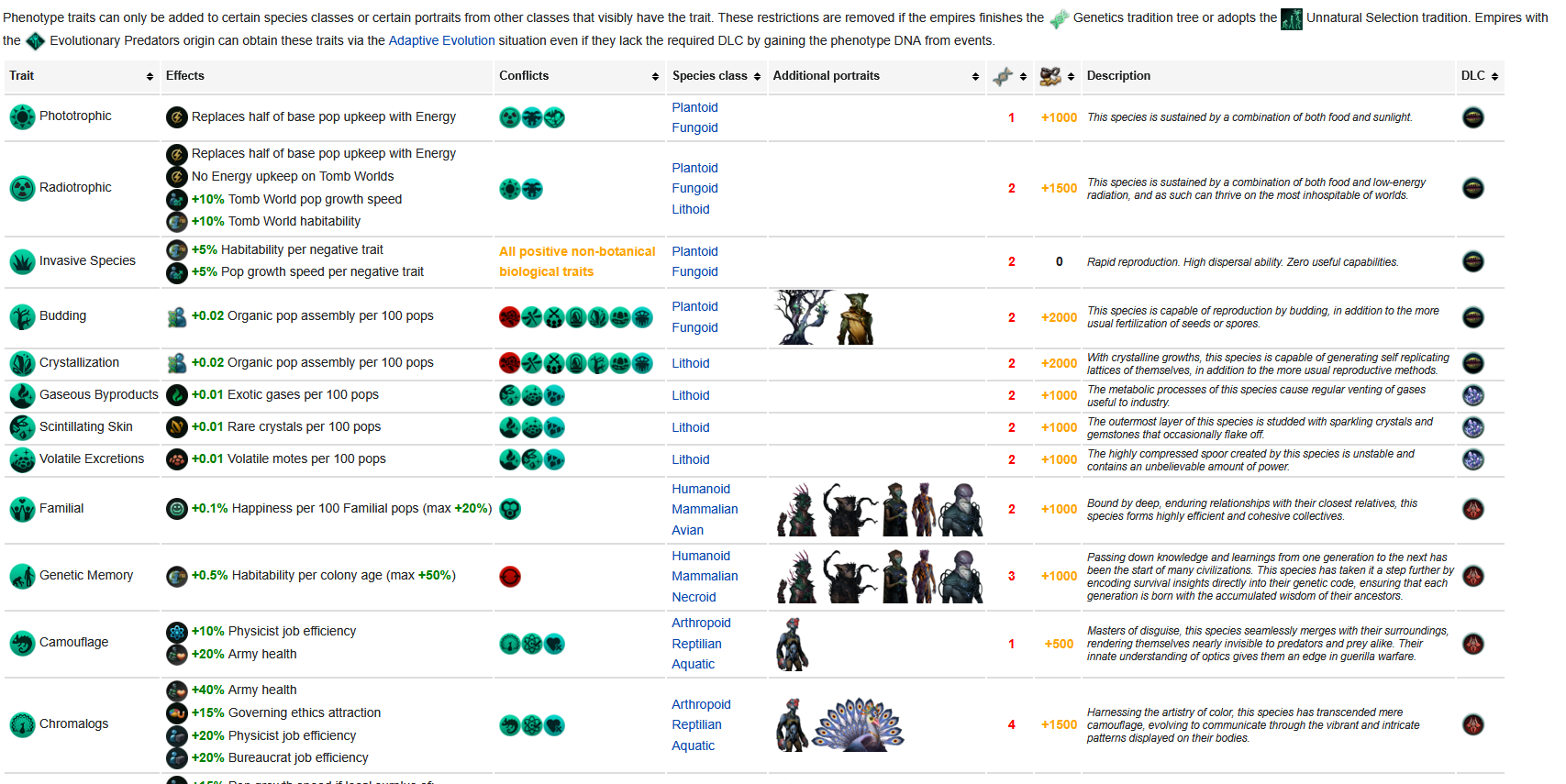Viewport: 1566px width, 784px height.
Task: Click the DLC icon in Budding row
Action: point(1472,317)
